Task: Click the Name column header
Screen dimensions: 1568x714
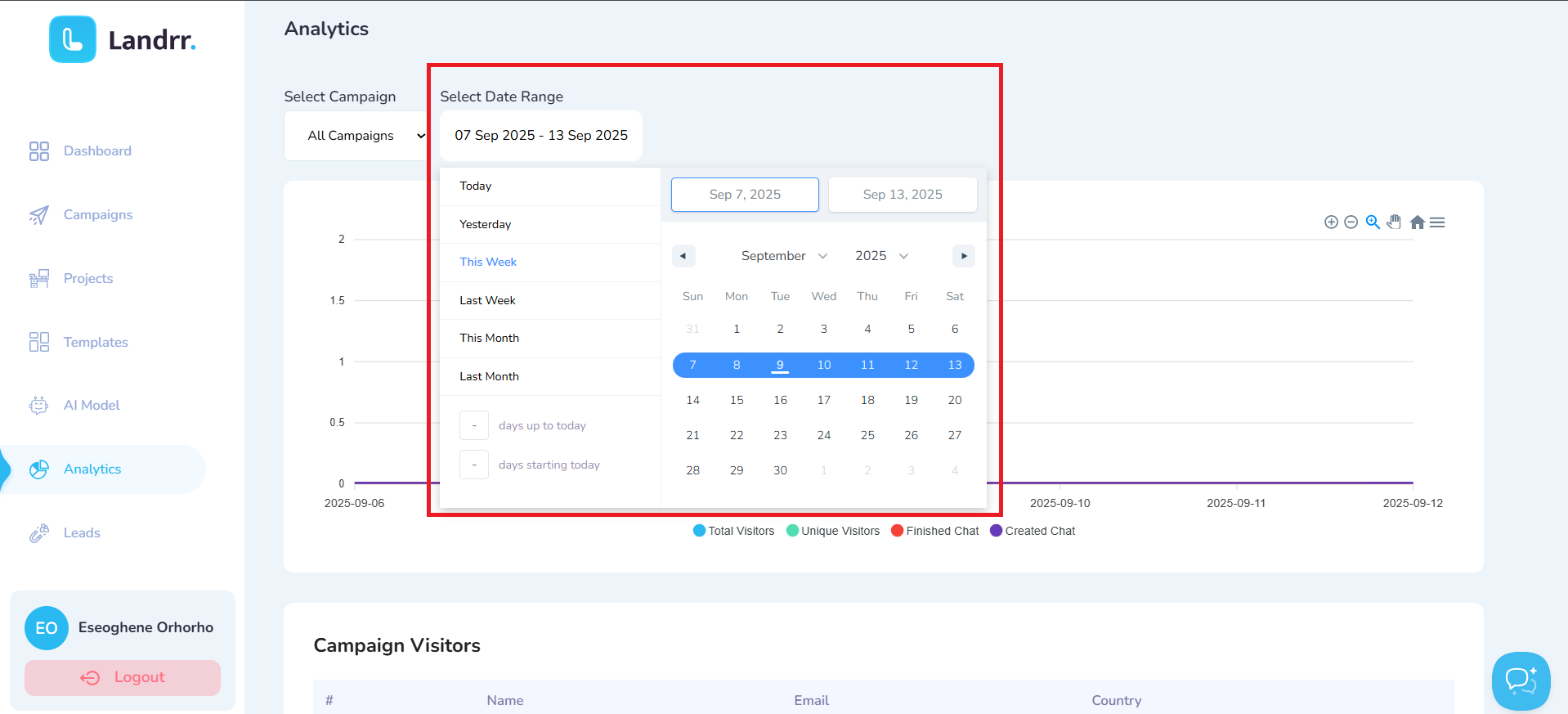Action: coord(505,700)
